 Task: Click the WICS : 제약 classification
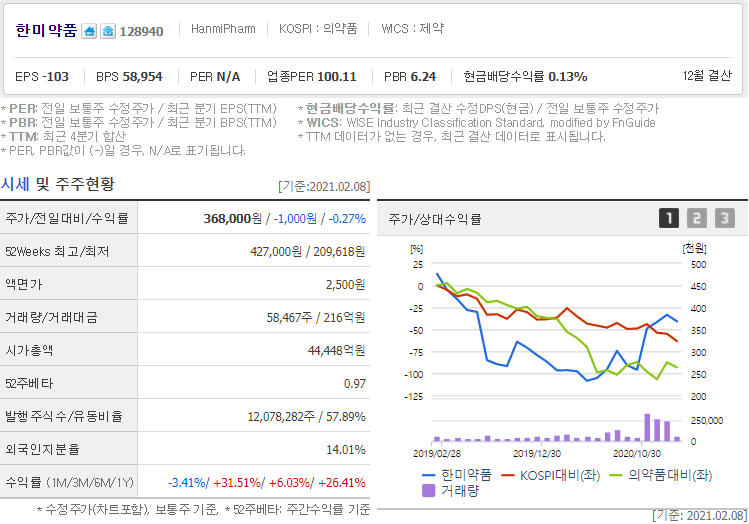412,29
